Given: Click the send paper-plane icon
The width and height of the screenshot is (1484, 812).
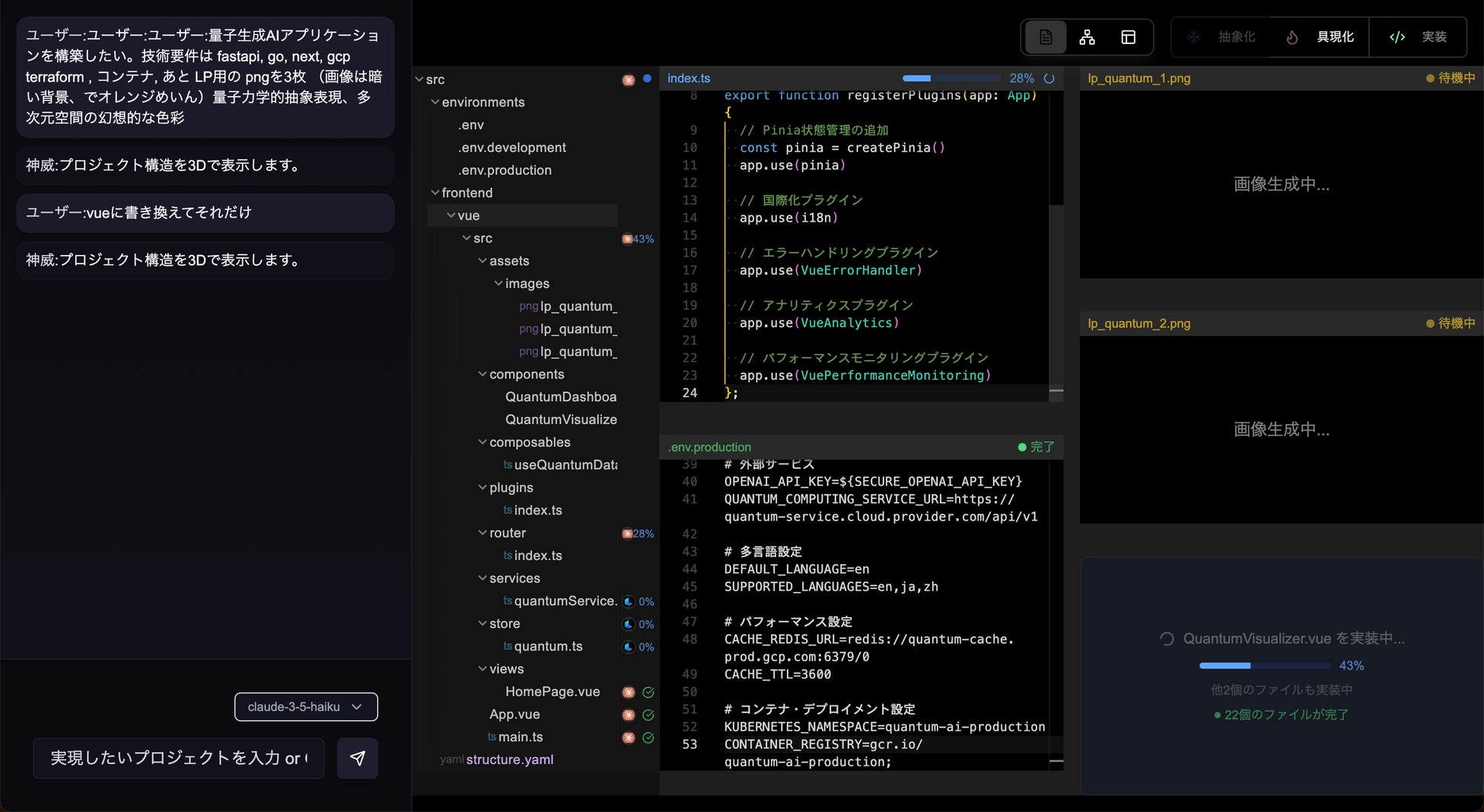Looking at the screenshot, I should (x=358, y=758).
